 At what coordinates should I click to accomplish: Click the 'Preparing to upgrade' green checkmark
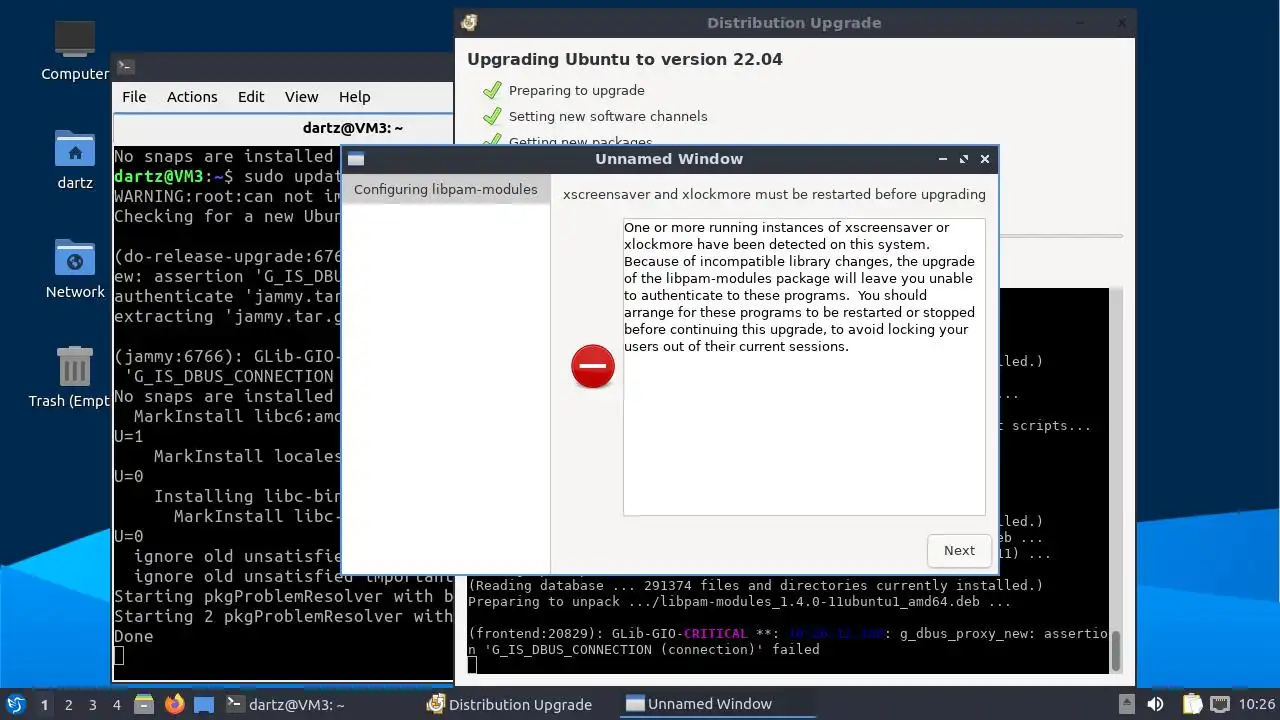click(492, 91)
